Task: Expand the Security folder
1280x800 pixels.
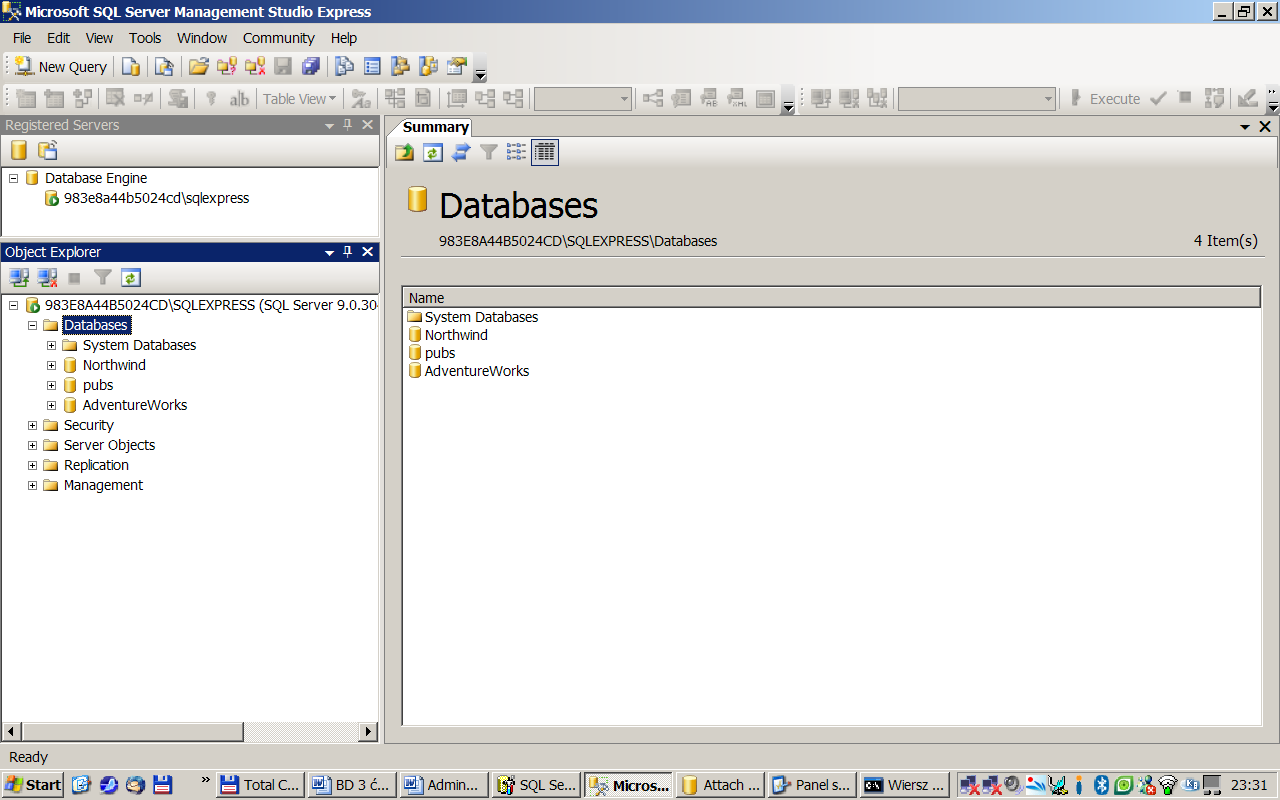Action: [32, 425]
